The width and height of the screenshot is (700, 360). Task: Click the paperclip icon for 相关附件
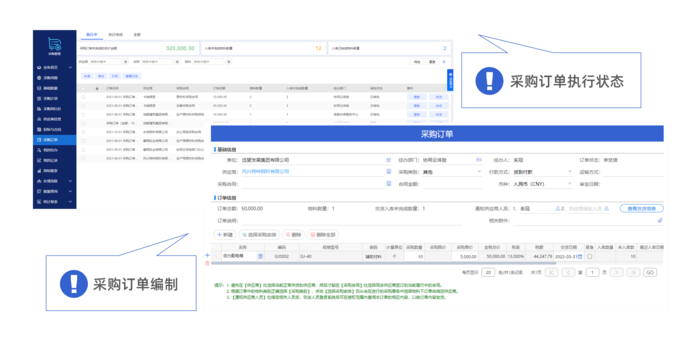(660, 220)
